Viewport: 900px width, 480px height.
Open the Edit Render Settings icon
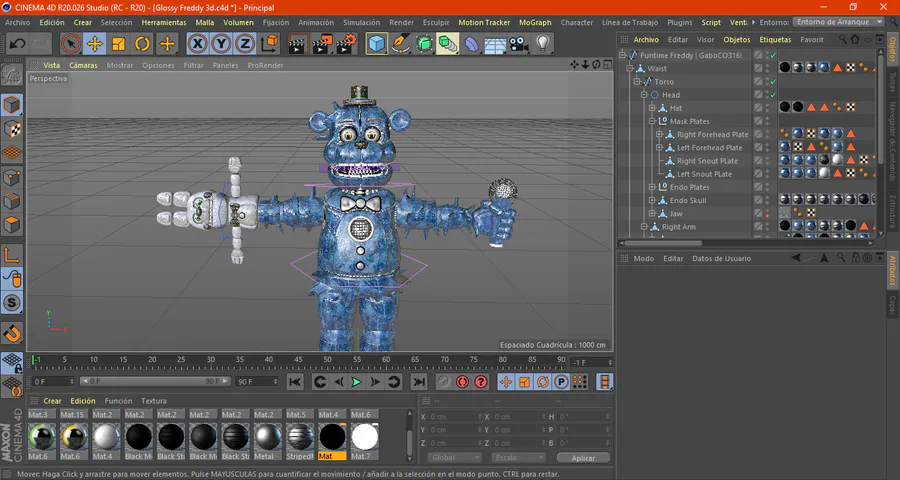pyautogui.click(x=345, y=43)
